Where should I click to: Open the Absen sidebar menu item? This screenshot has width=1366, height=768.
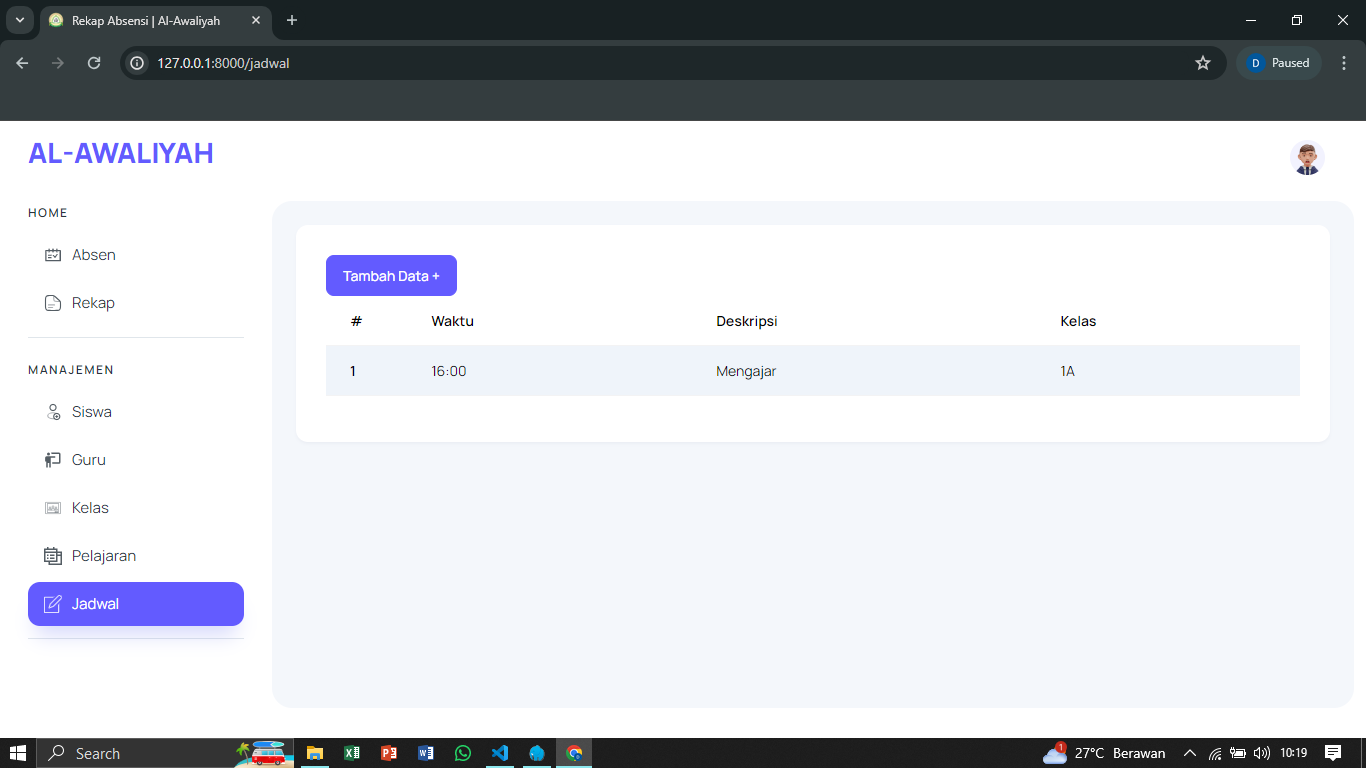(93, 255)
